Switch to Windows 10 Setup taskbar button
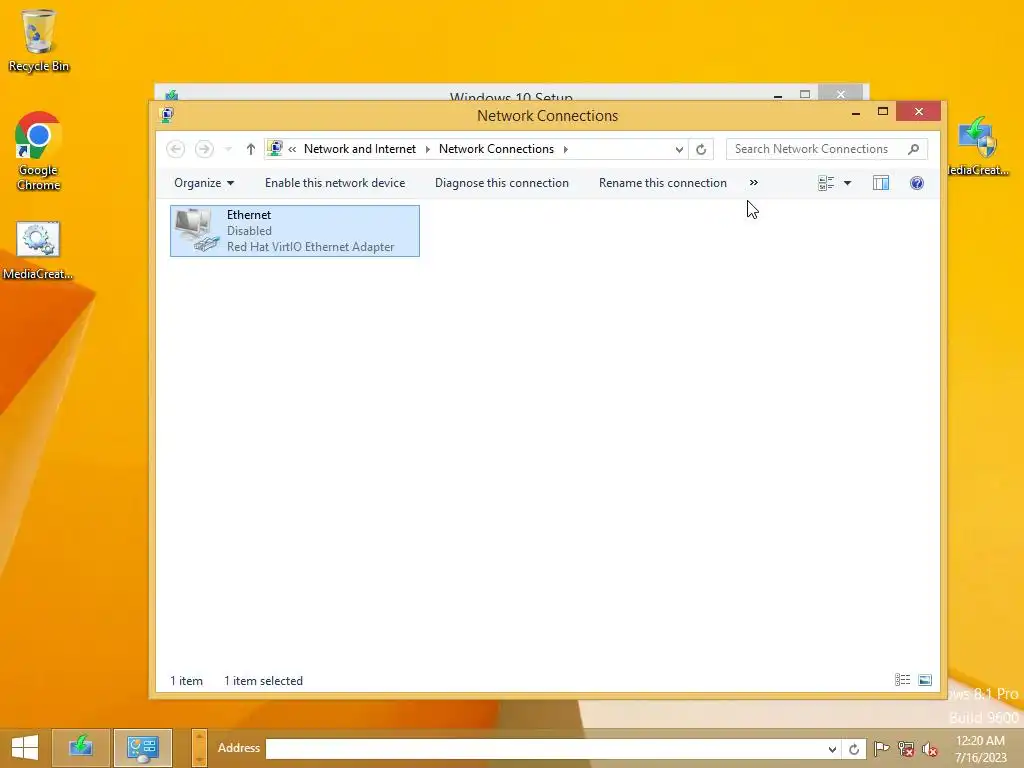Image resolution: width=1024 pixels, height=768 pixels. [81, 748]
